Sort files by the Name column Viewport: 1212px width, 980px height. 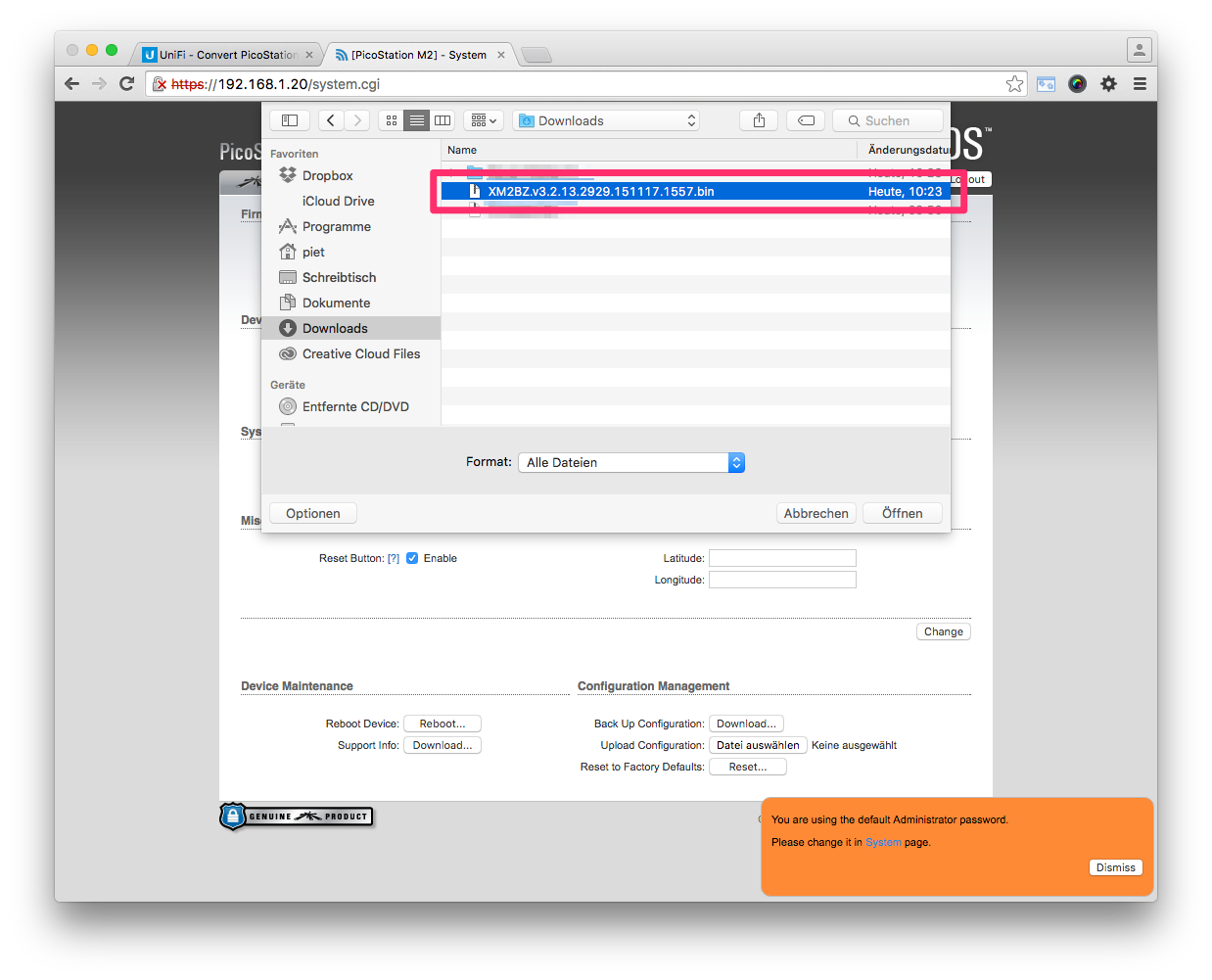coord(649,150)
